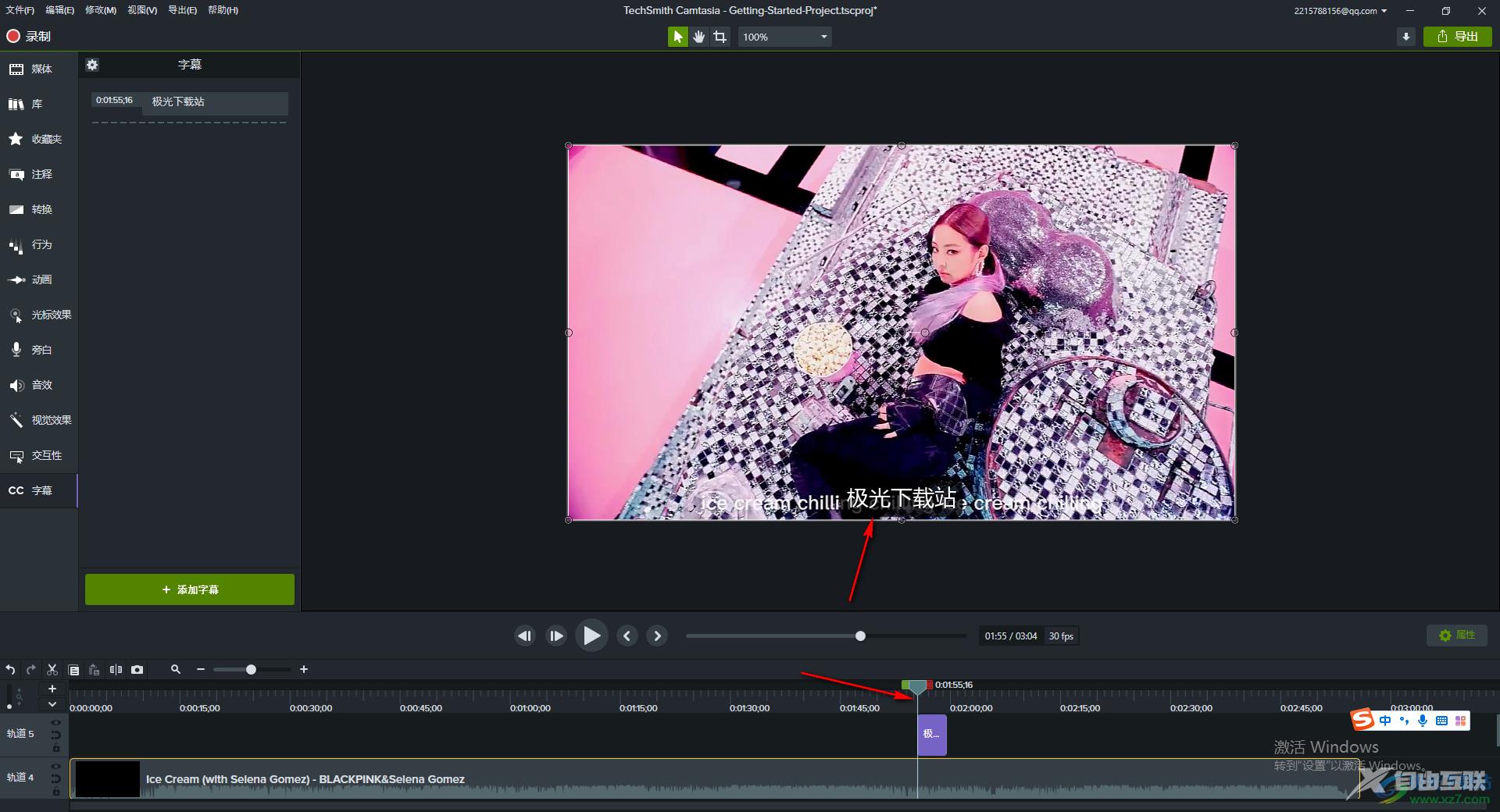The image size is (1500, 812).
Task: Click the 添加字幕 add caption button
Action: pyautogui.click(x=190, y=589)
